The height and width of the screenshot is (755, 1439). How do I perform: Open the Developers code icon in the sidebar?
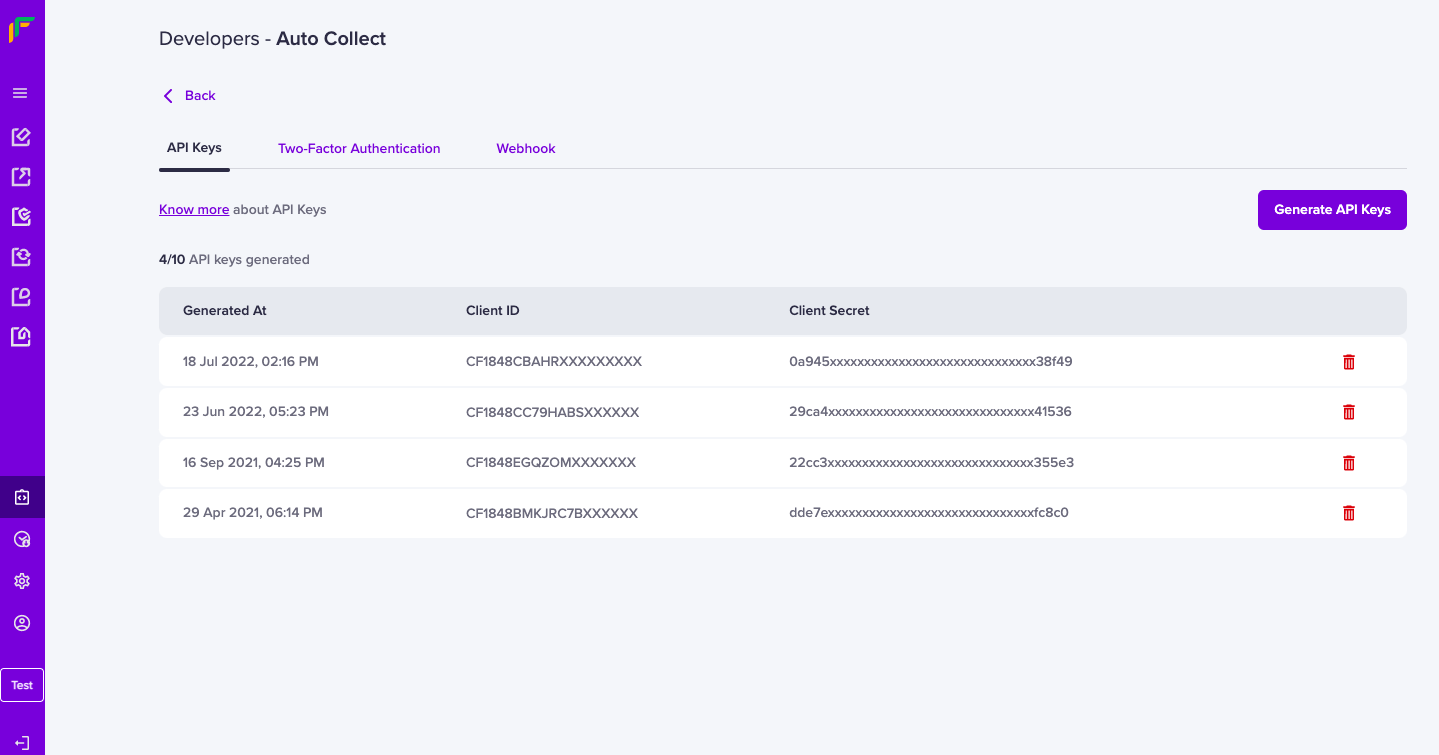pos(22,497)
